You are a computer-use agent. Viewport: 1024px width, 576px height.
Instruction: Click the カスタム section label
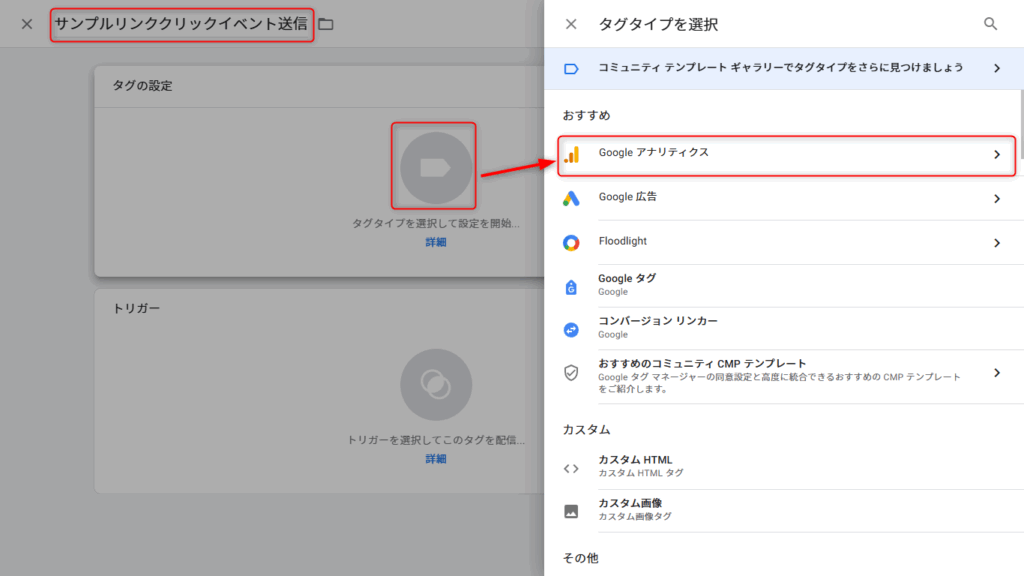pyautogui.click(x=586, y=430)
